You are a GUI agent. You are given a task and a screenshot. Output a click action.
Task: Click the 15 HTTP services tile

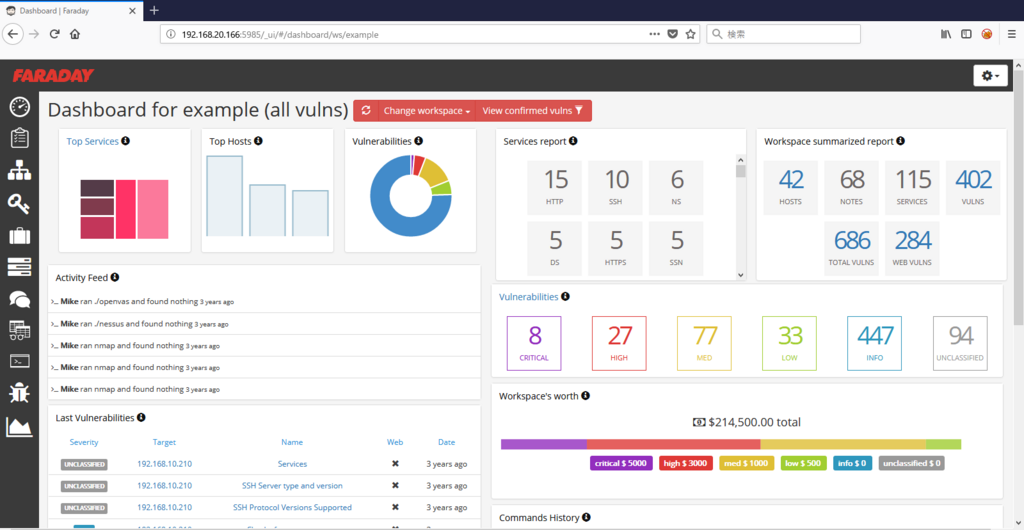[554, 188]
